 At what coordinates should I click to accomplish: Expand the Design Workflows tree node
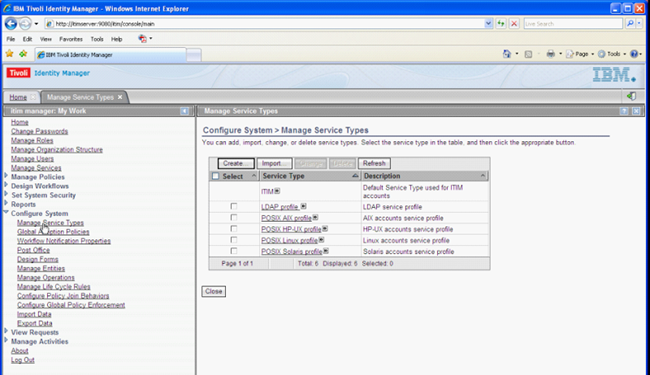pos(6,185)
